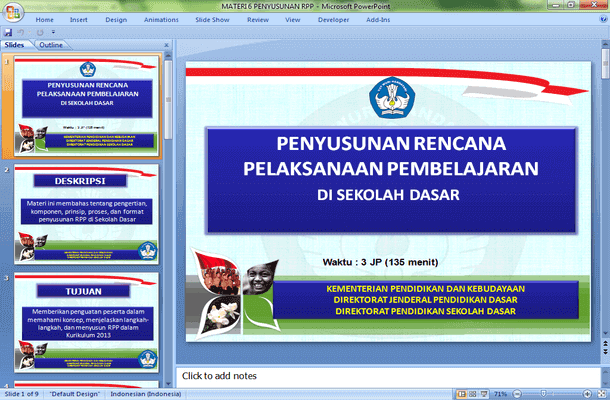Click thumbnail pane scroll up arrow

click(x=168, y=56)
